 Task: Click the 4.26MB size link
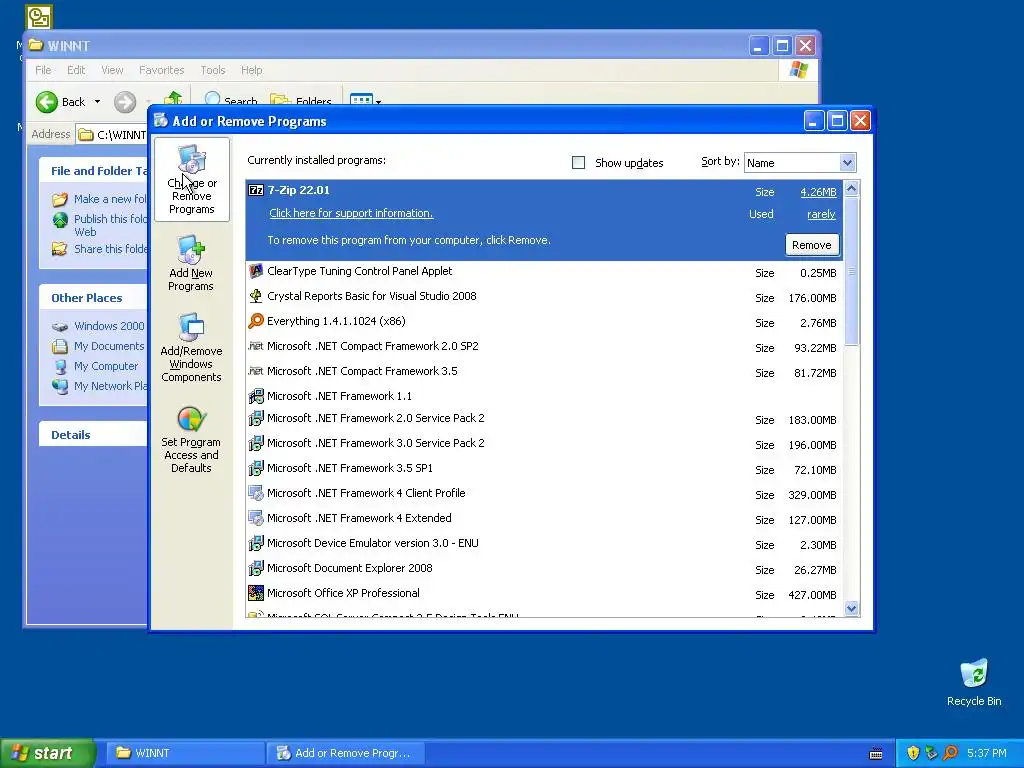818,192
